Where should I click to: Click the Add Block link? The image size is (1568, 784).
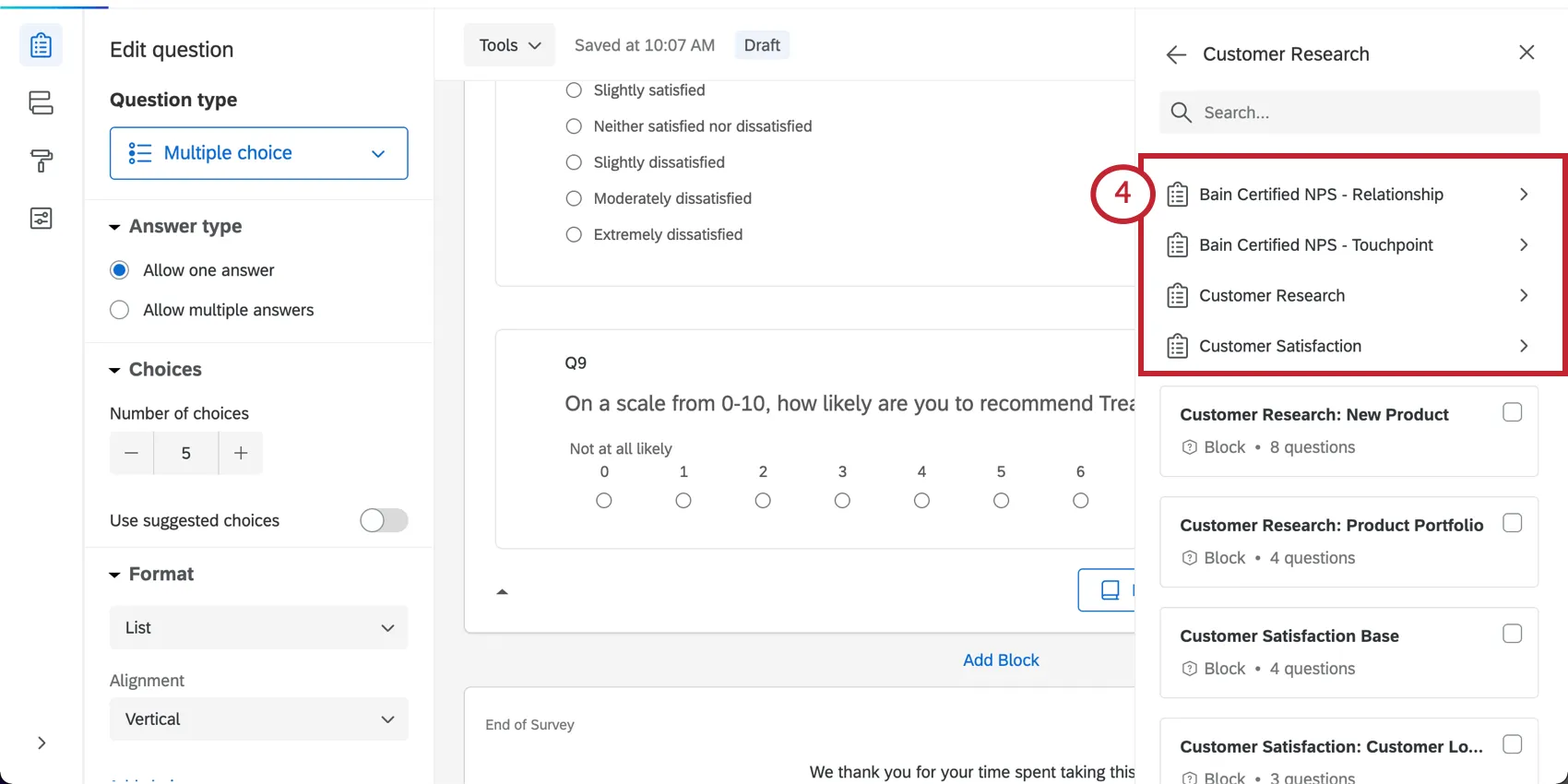pos(1001,659)
